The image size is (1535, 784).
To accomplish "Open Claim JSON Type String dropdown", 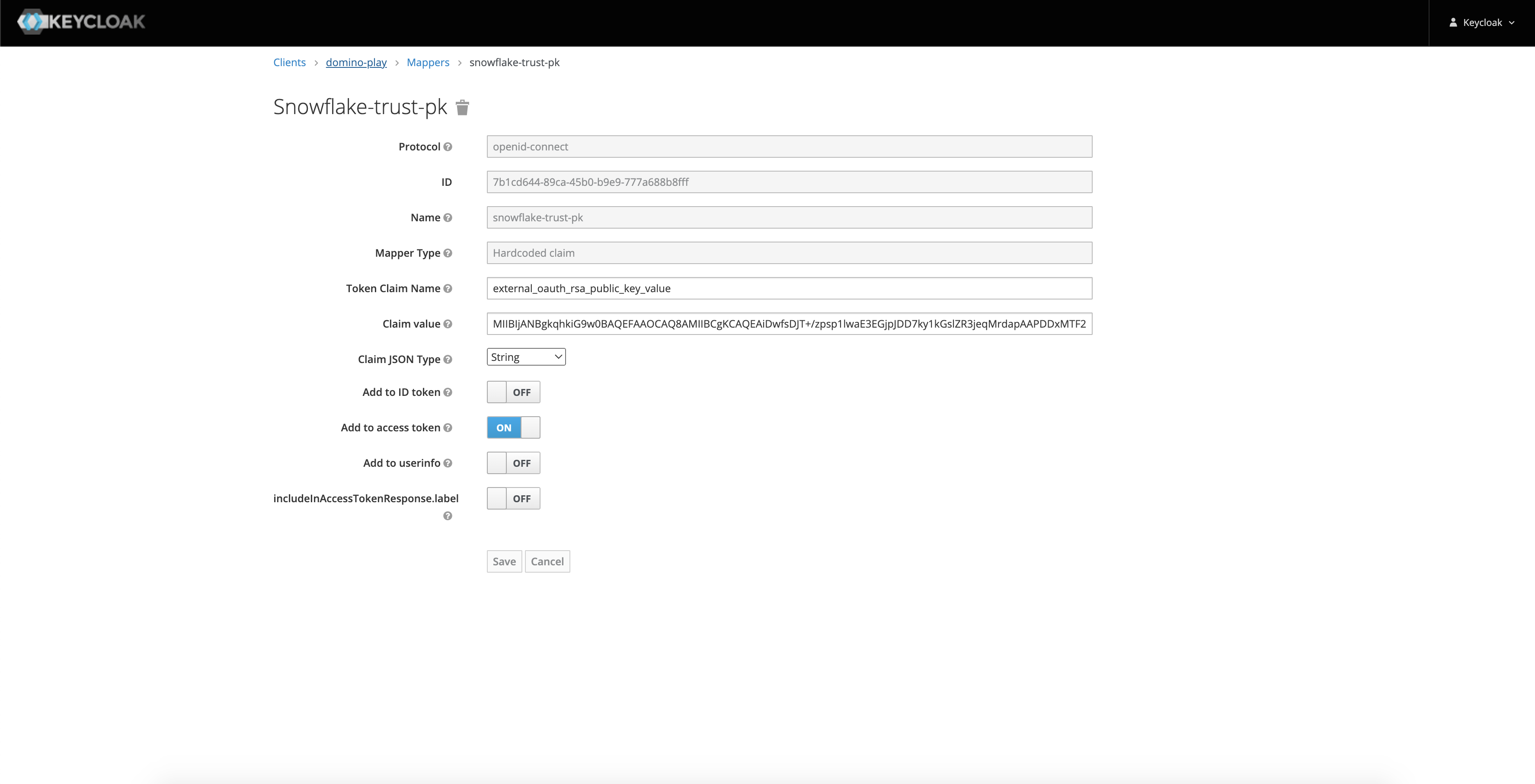I will pos(526,357).
